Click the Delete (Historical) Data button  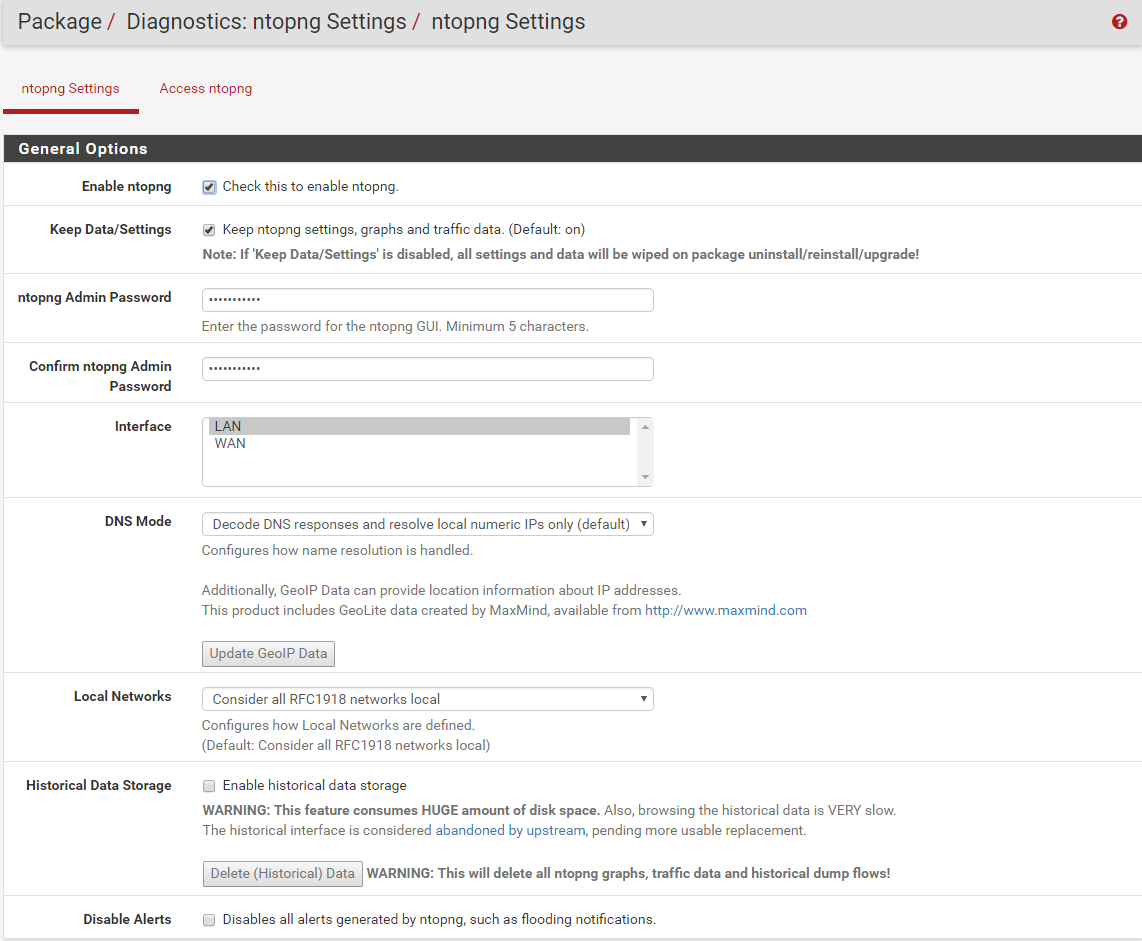(283, 874)
